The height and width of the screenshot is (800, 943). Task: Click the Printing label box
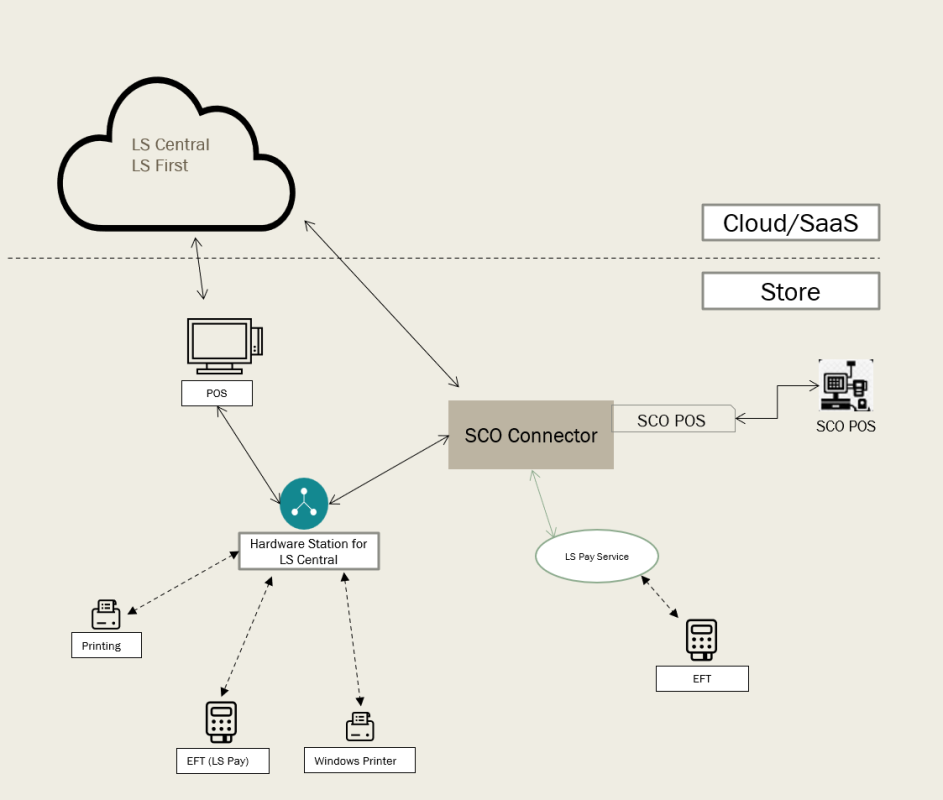coord(106,646)
